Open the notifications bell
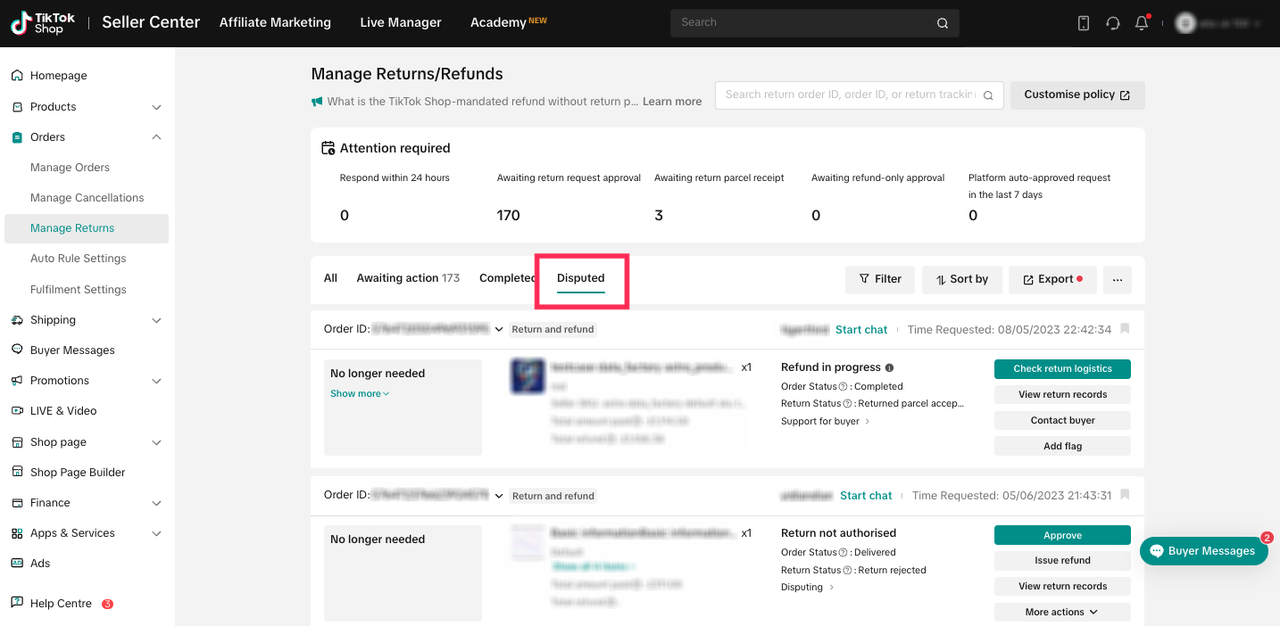Viewport: 1280px width, 626px height. [x=1141, y=23]
